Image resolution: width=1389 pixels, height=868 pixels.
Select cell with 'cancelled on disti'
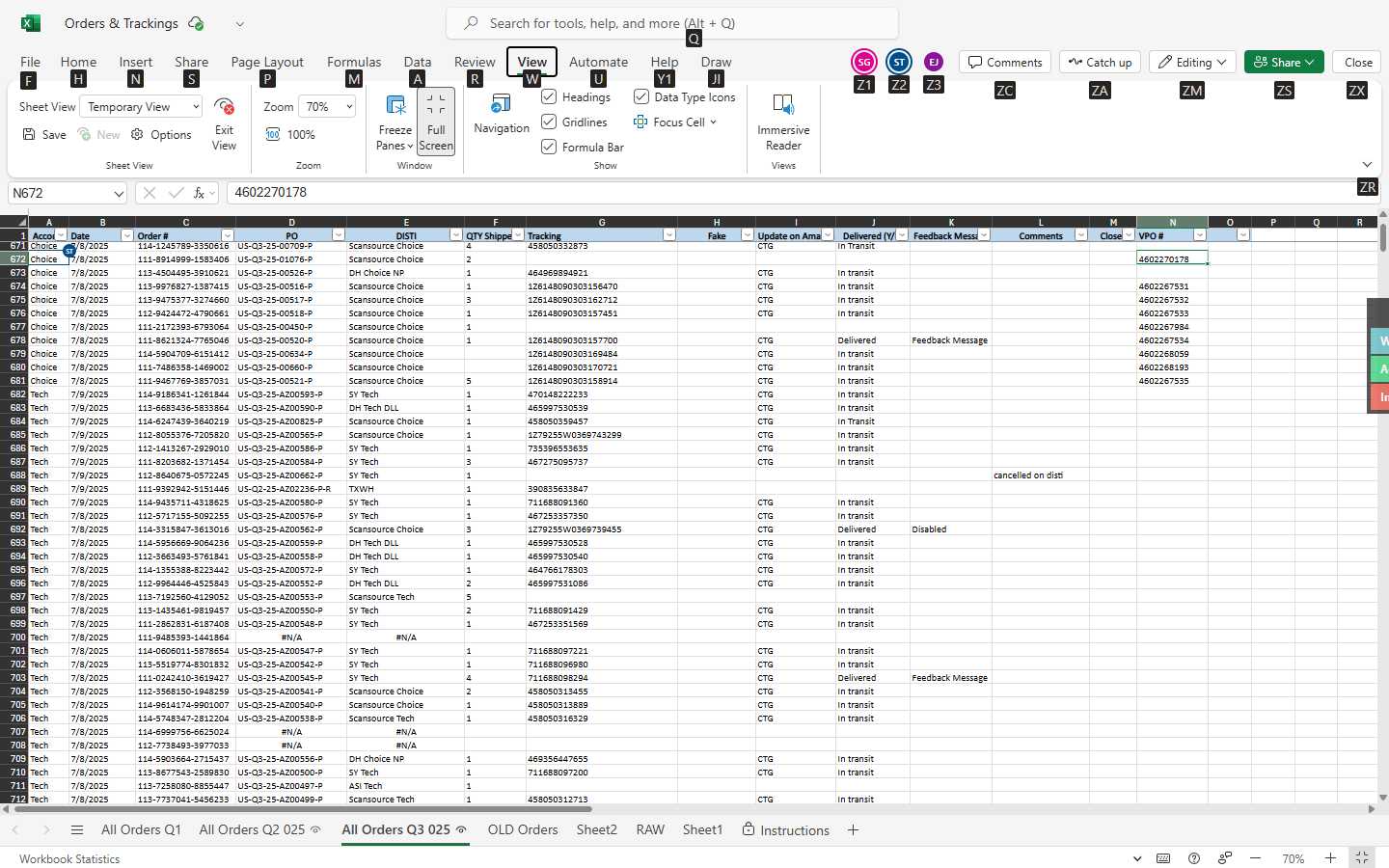(1041, 475)
